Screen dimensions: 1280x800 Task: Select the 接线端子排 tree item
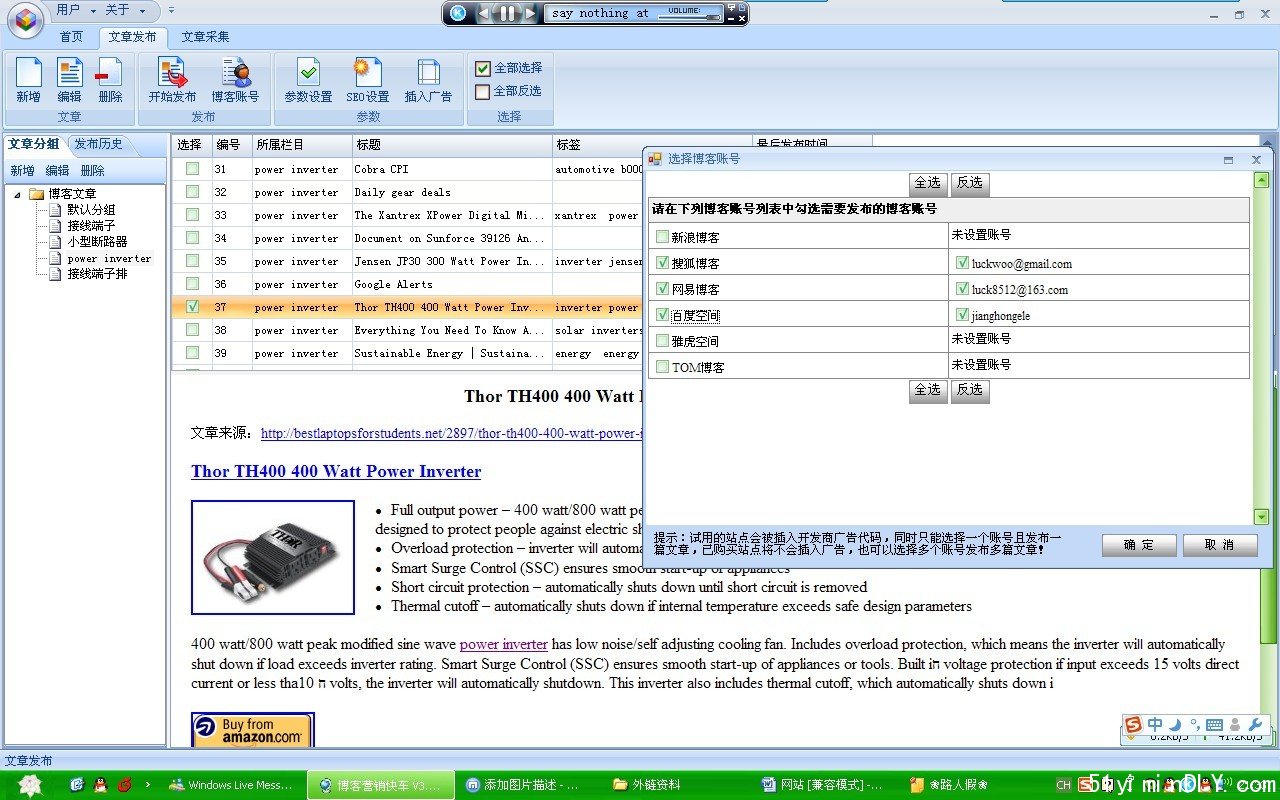point(97,274)
